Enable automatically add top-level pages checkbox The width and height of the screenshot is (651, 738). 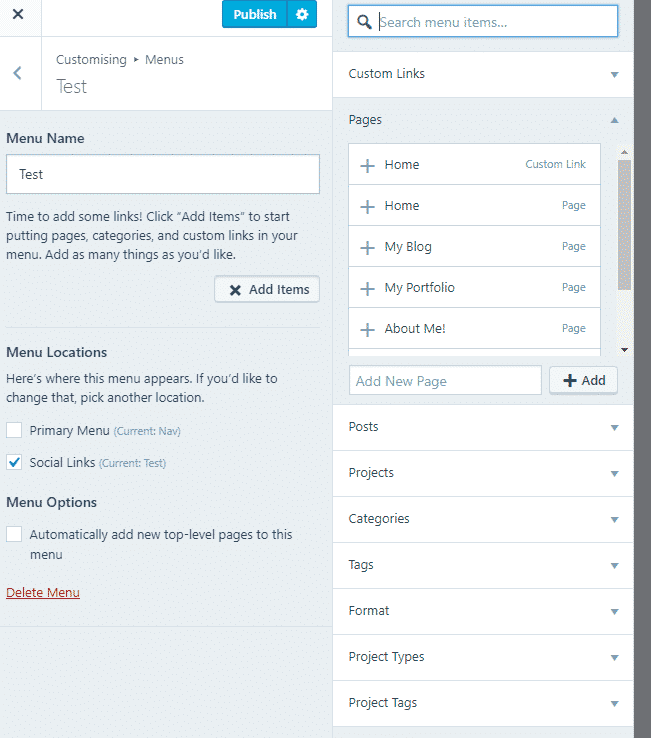[14, 534]
